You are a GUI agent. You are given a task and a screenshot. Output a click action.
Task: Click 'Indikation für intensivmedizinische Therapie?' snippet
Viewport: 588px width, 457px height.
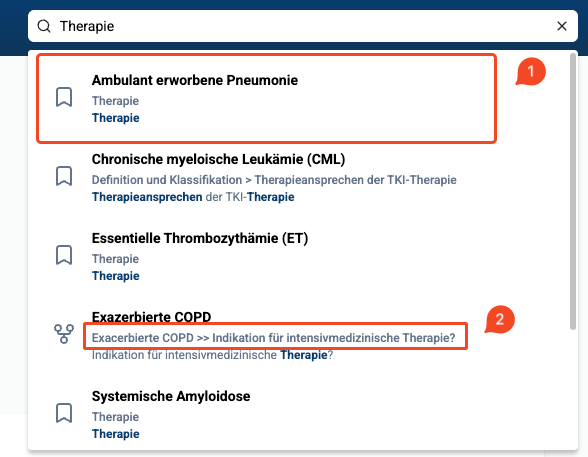pos(212,355)
